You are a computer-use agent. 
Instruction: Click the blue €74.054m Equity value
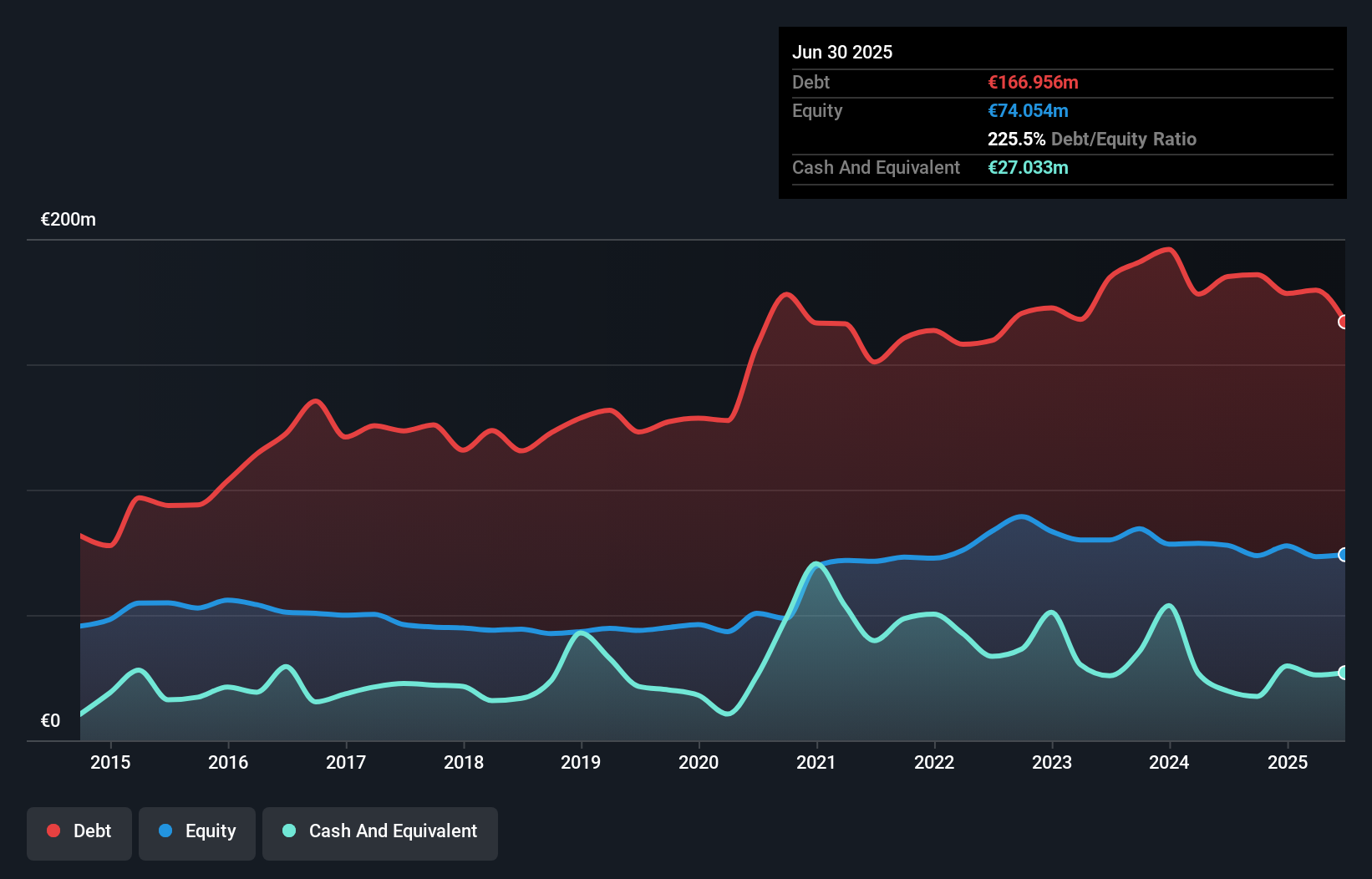1028,110
